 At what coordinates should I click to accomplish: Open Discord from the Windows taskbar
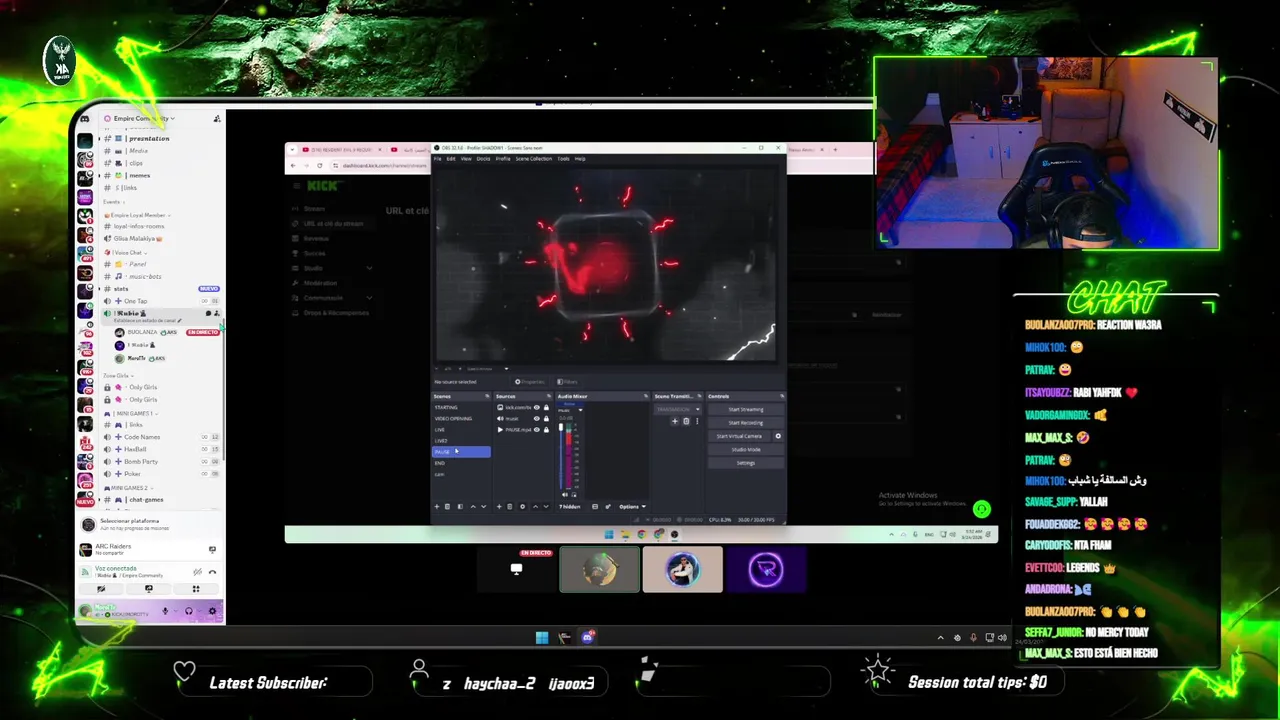pyautogui.click(x=588, y=637)
